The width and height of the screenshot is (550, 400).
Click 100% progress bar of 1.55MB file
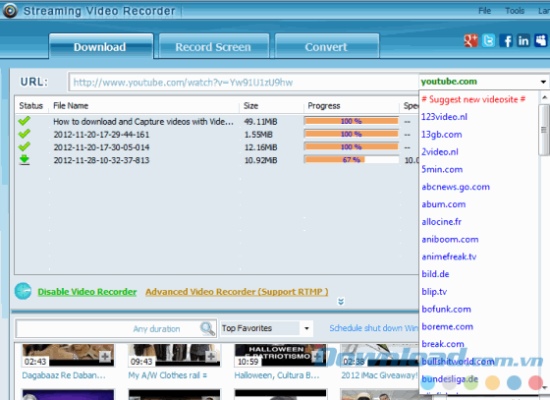tap(351, 134)
